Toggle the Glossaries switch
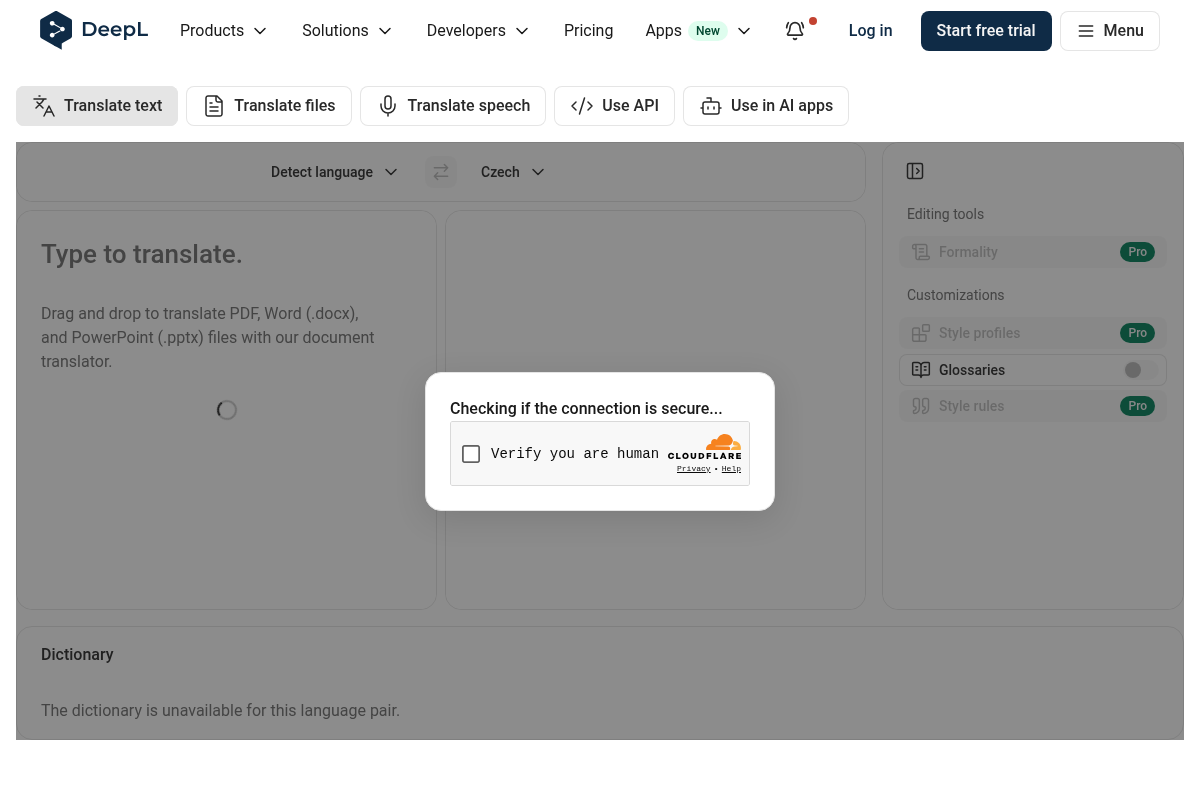 1140,370
